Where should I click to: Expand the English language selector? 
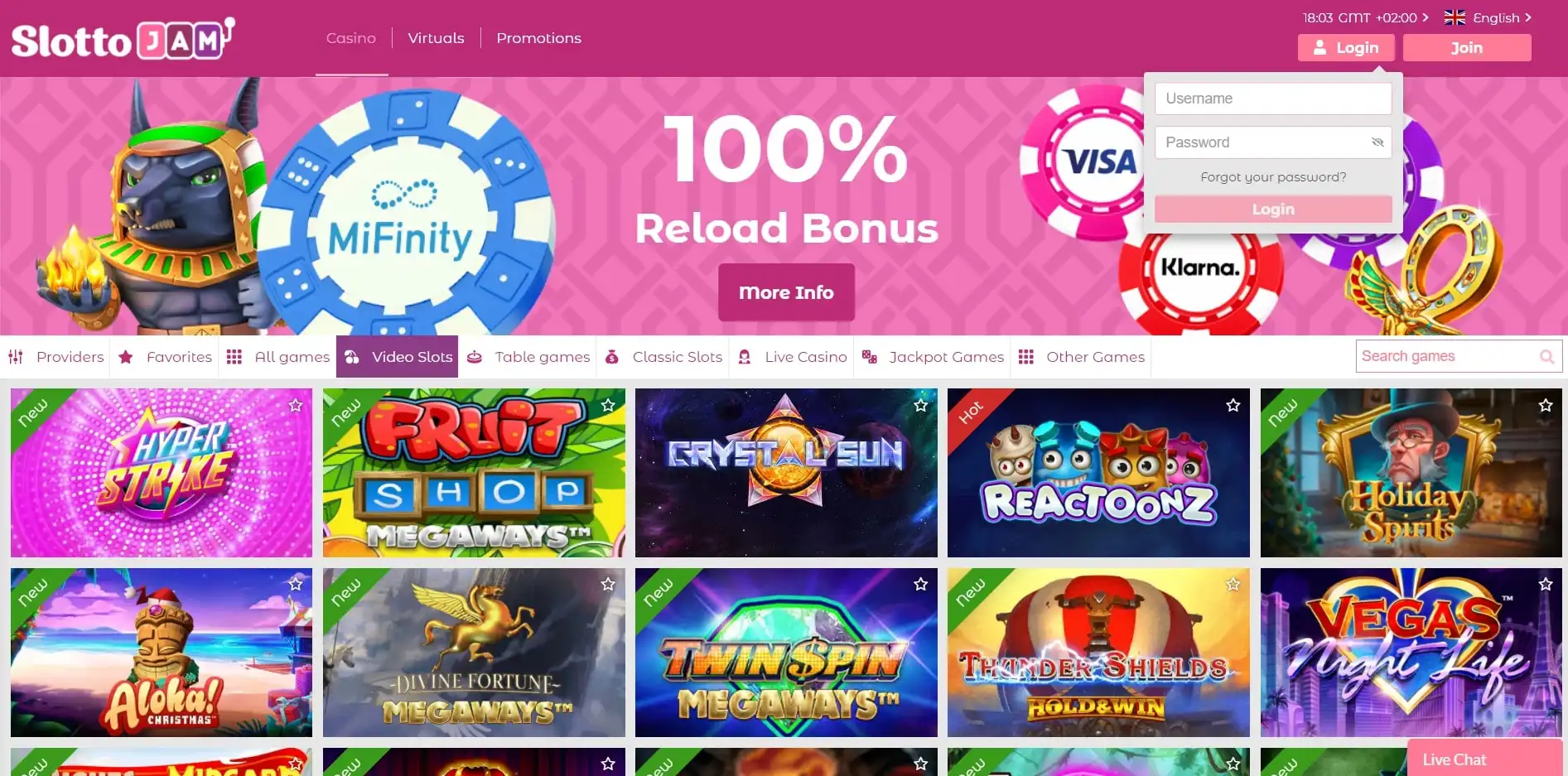pos(1488,17)
